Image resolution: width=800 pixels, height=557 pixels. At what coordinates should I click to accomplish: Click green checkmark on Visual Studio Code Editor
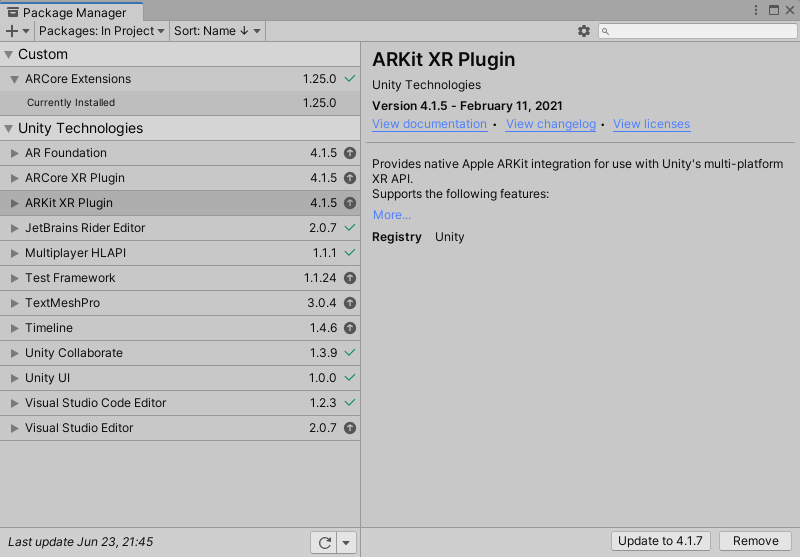[349, 402]
